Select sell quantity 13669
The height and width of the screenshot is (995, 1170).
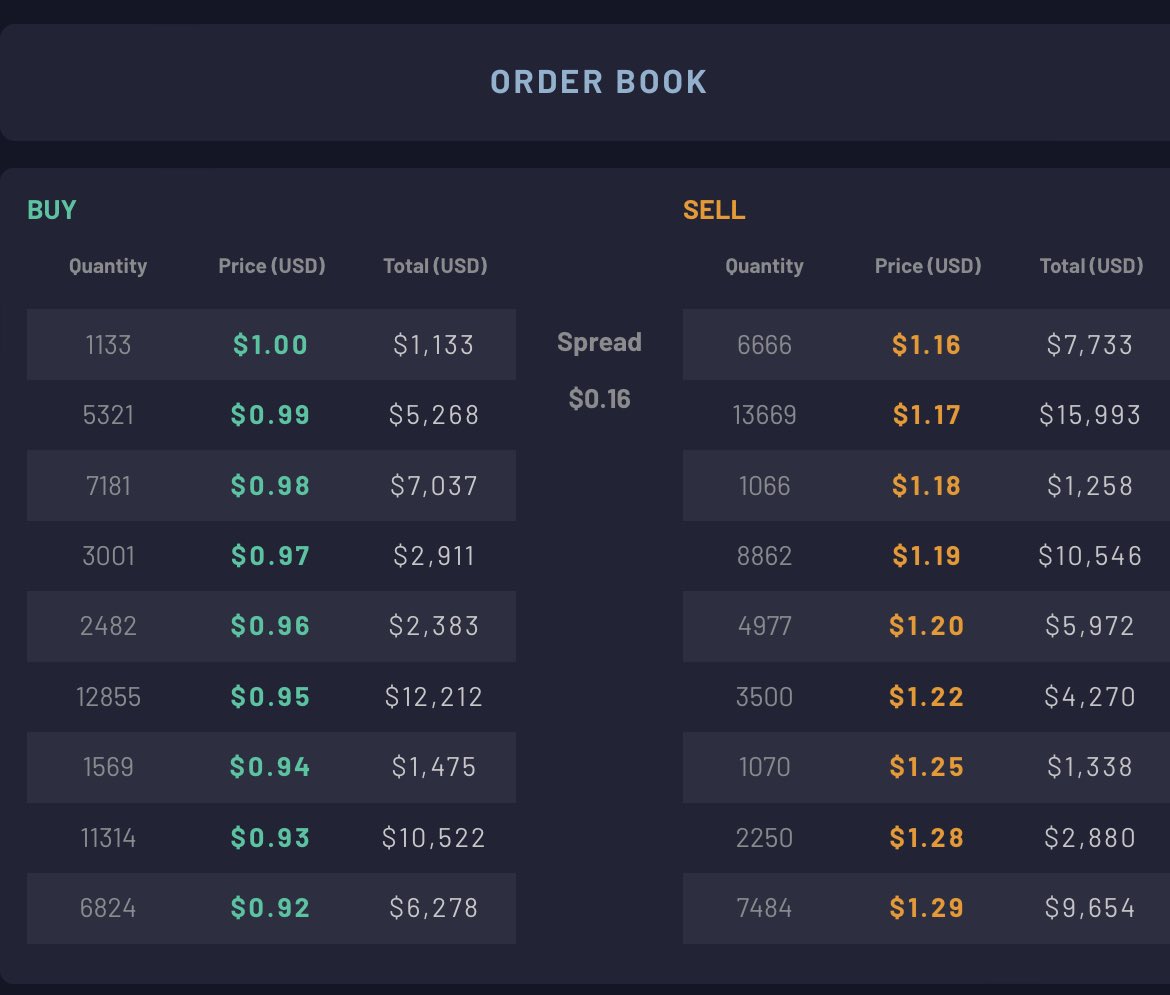pos(764,415)
